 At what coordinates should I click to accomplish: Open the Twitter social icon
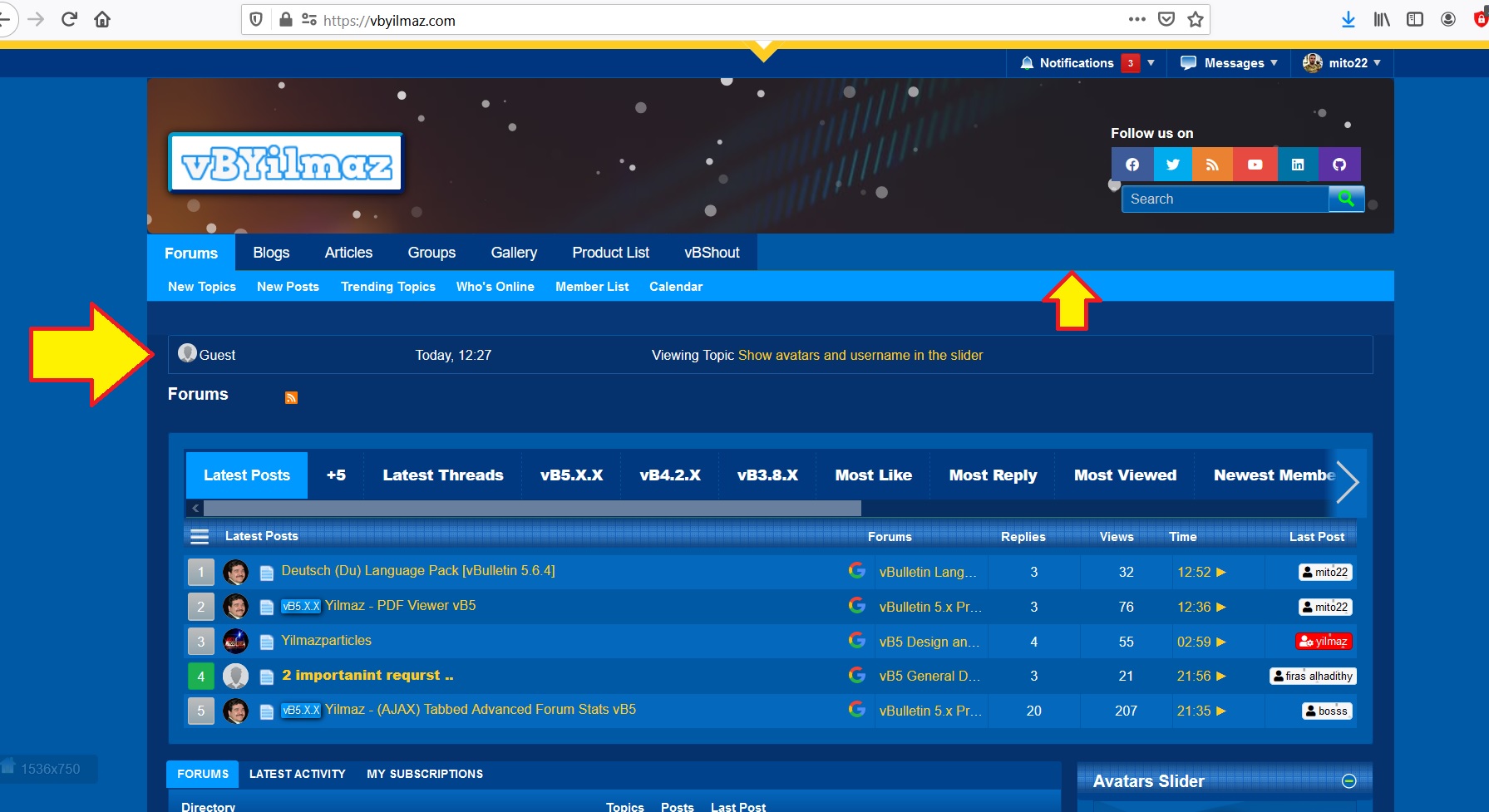click(x=1173, y=165)
